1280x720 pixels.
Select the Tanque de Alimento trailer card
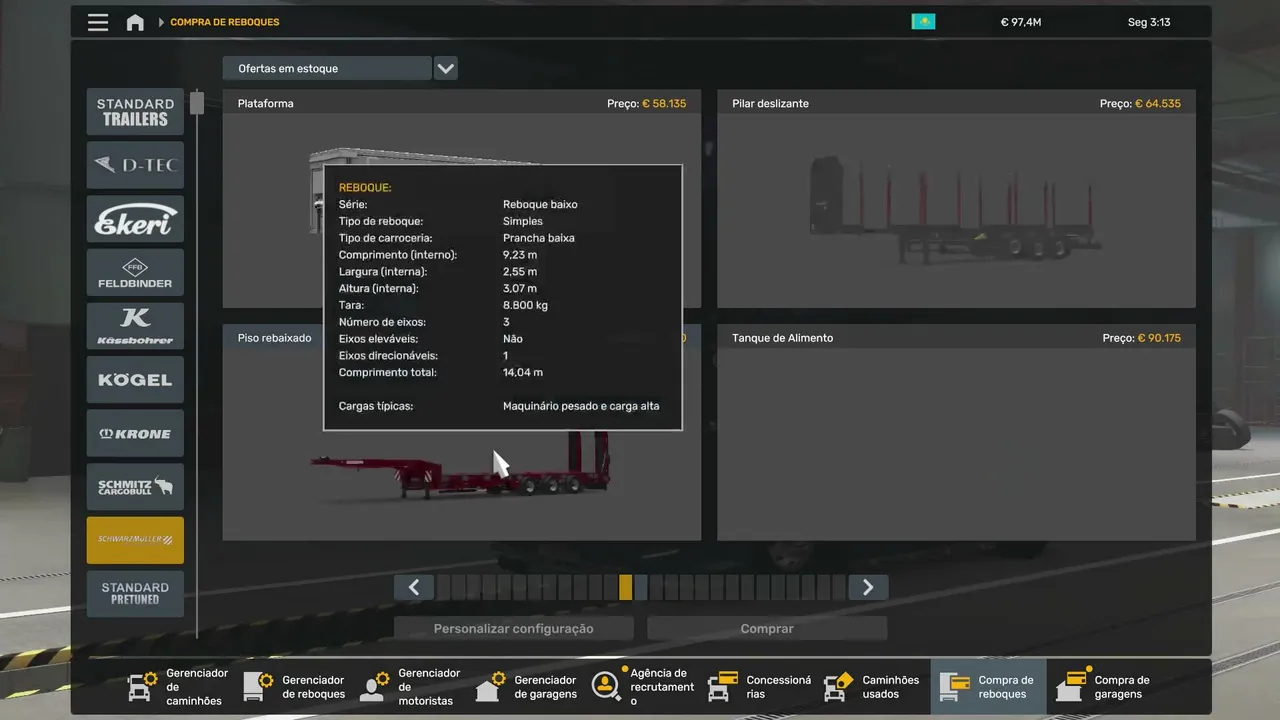point(956,433)
